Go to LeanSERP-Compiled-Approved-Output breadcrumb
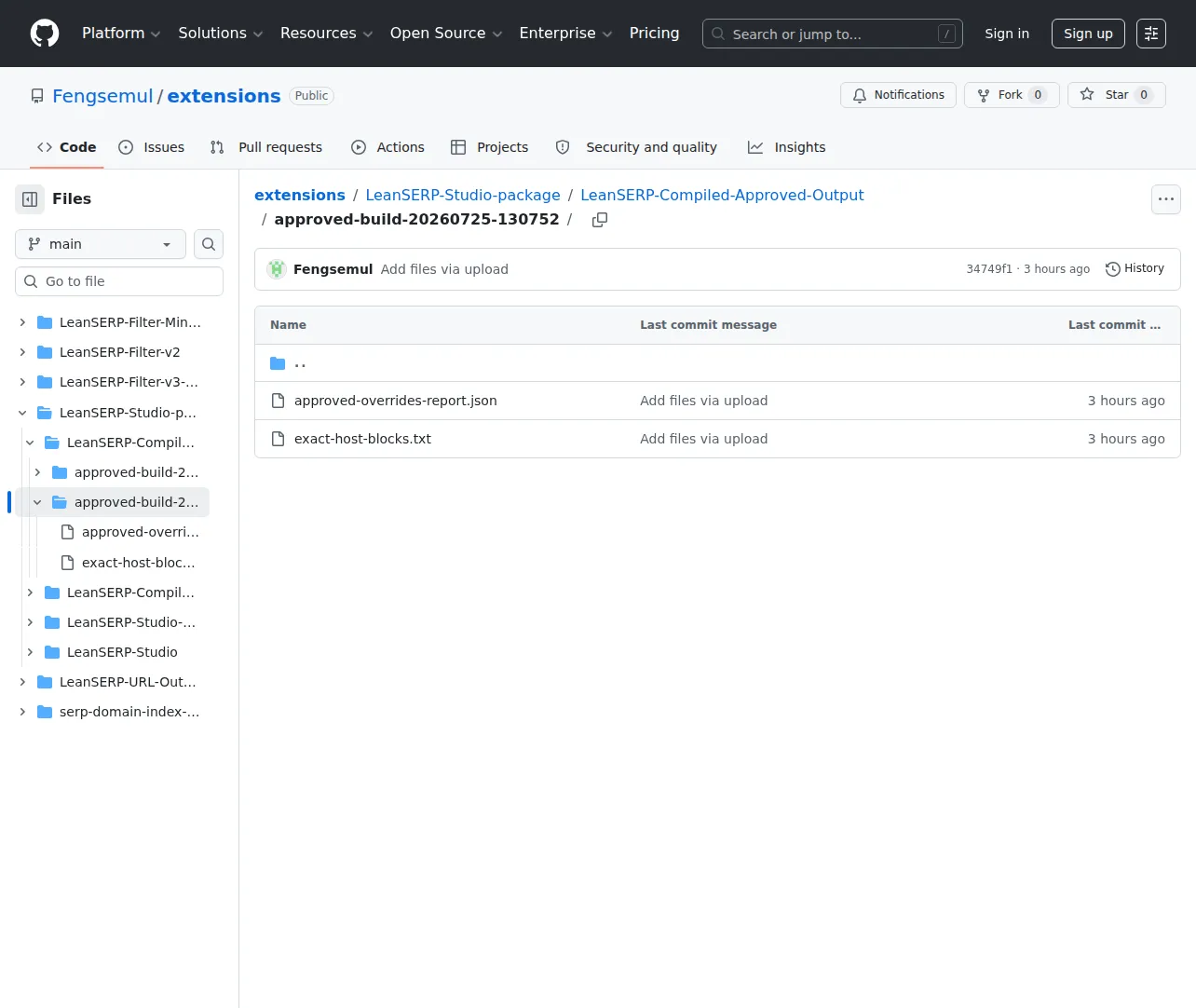The height and width of the screenshot is (1008, 1196). pyautogui.click(x=722, y=195)
